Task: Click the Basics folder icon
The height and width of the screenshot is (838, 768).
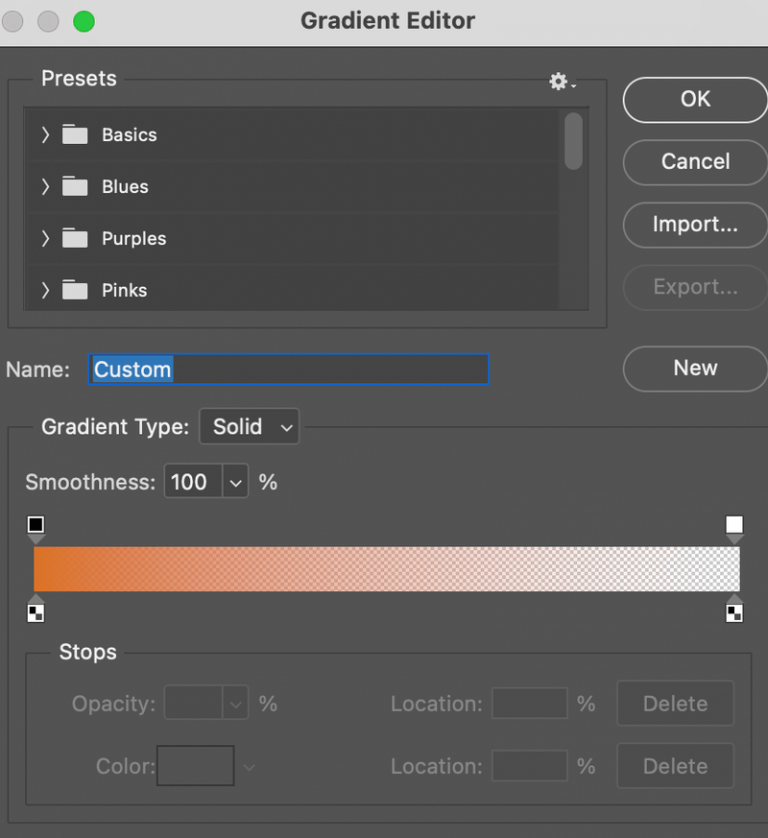Action: pos(74,134)
